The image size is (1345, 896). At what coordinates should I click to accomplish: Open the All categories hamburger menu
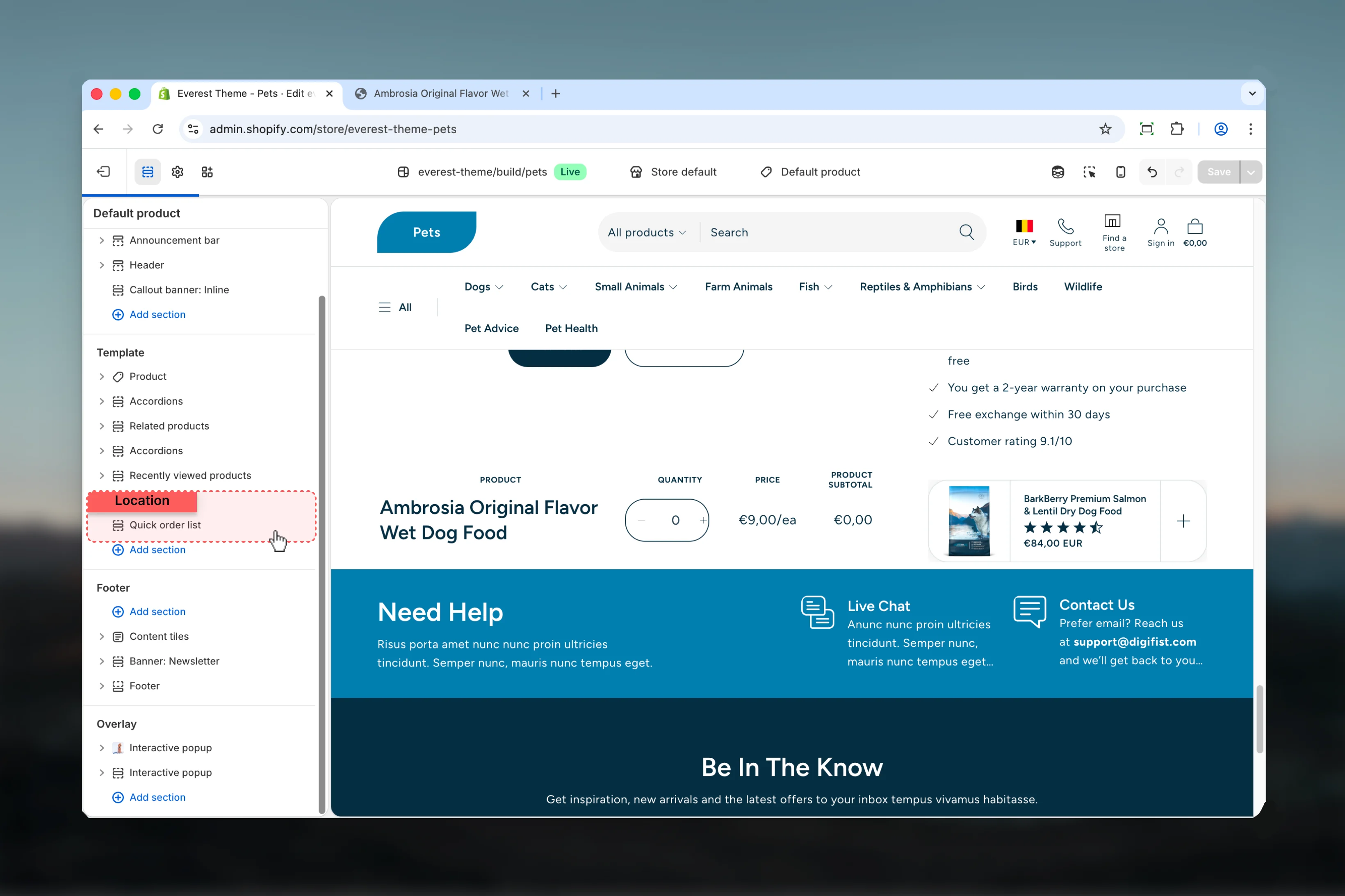395,307
